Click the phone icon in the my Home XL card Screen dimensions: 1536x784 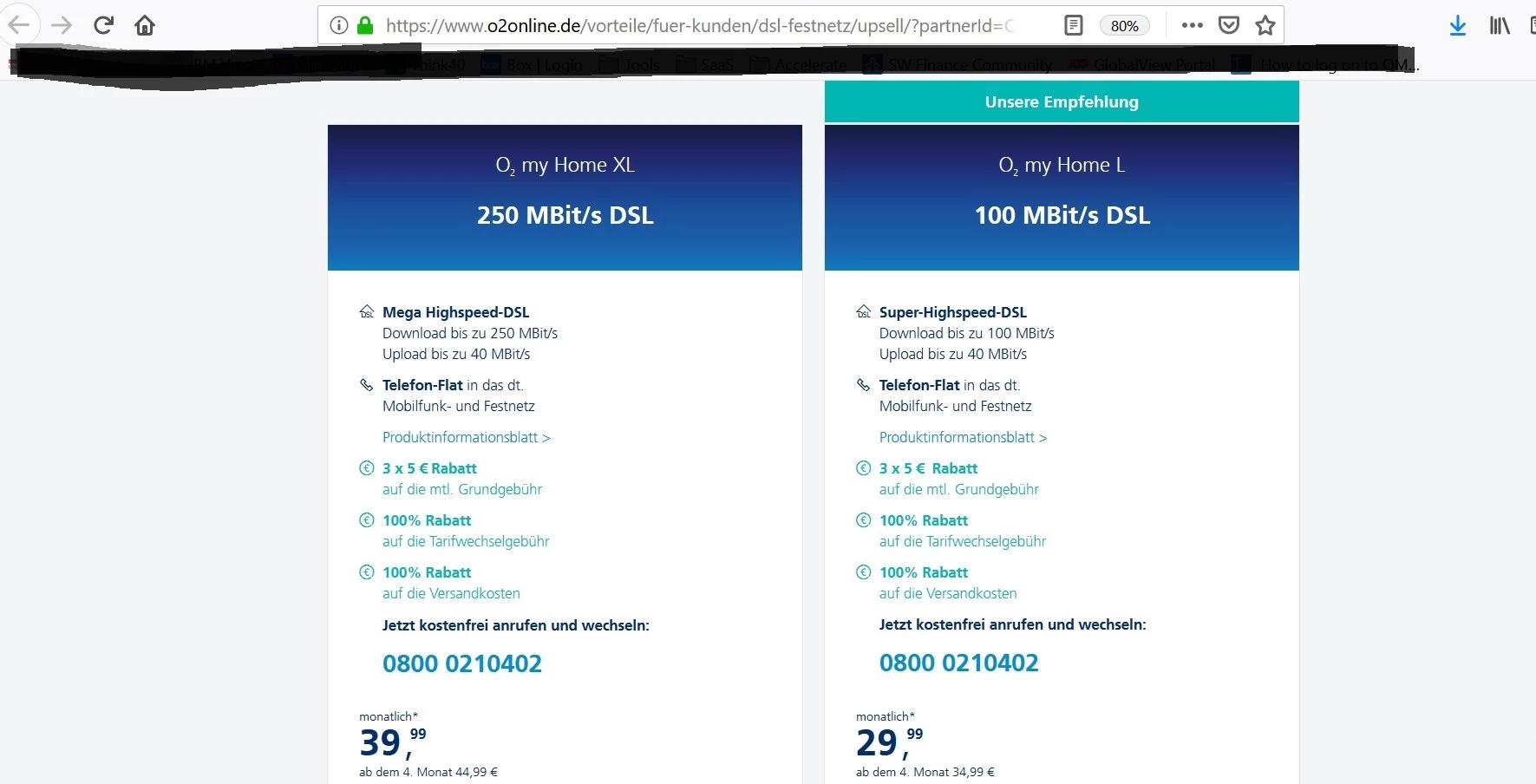[367, 385]
